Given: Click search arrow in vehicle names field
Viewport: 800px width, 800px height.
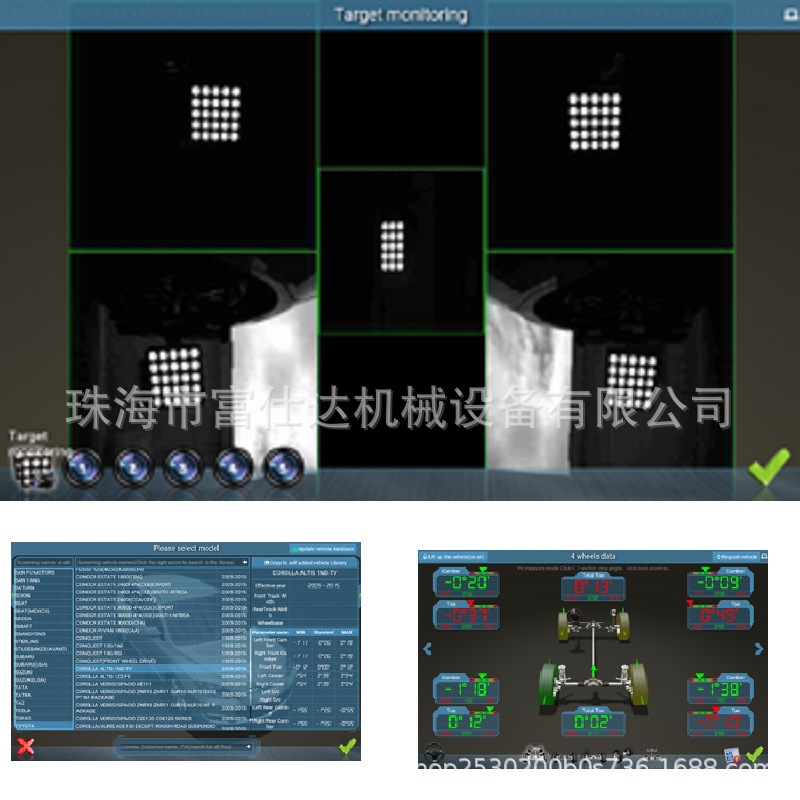Looking at the screenshot, I should 245,562.
